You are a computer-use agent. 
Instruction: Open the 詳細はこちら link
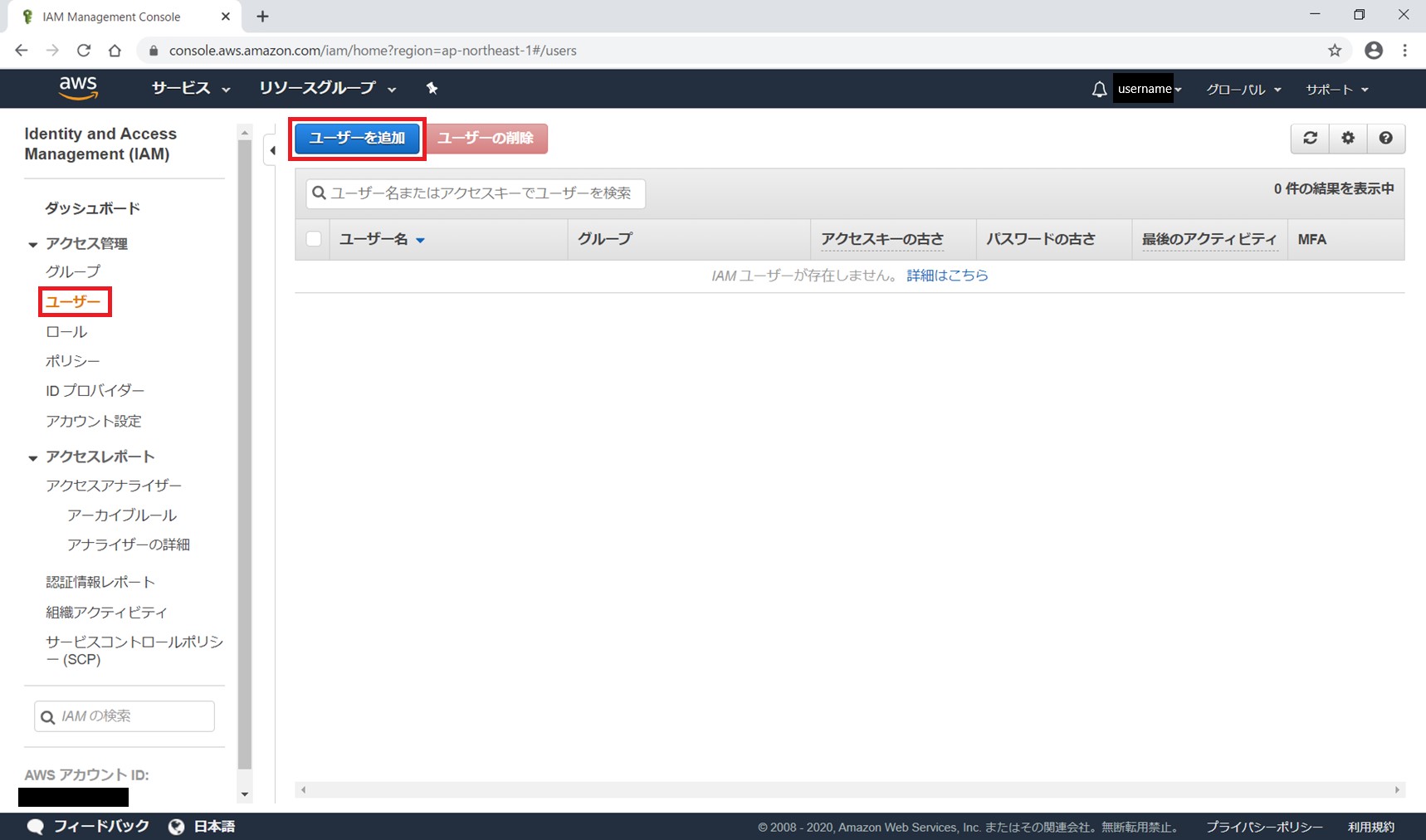coord(947,276)
